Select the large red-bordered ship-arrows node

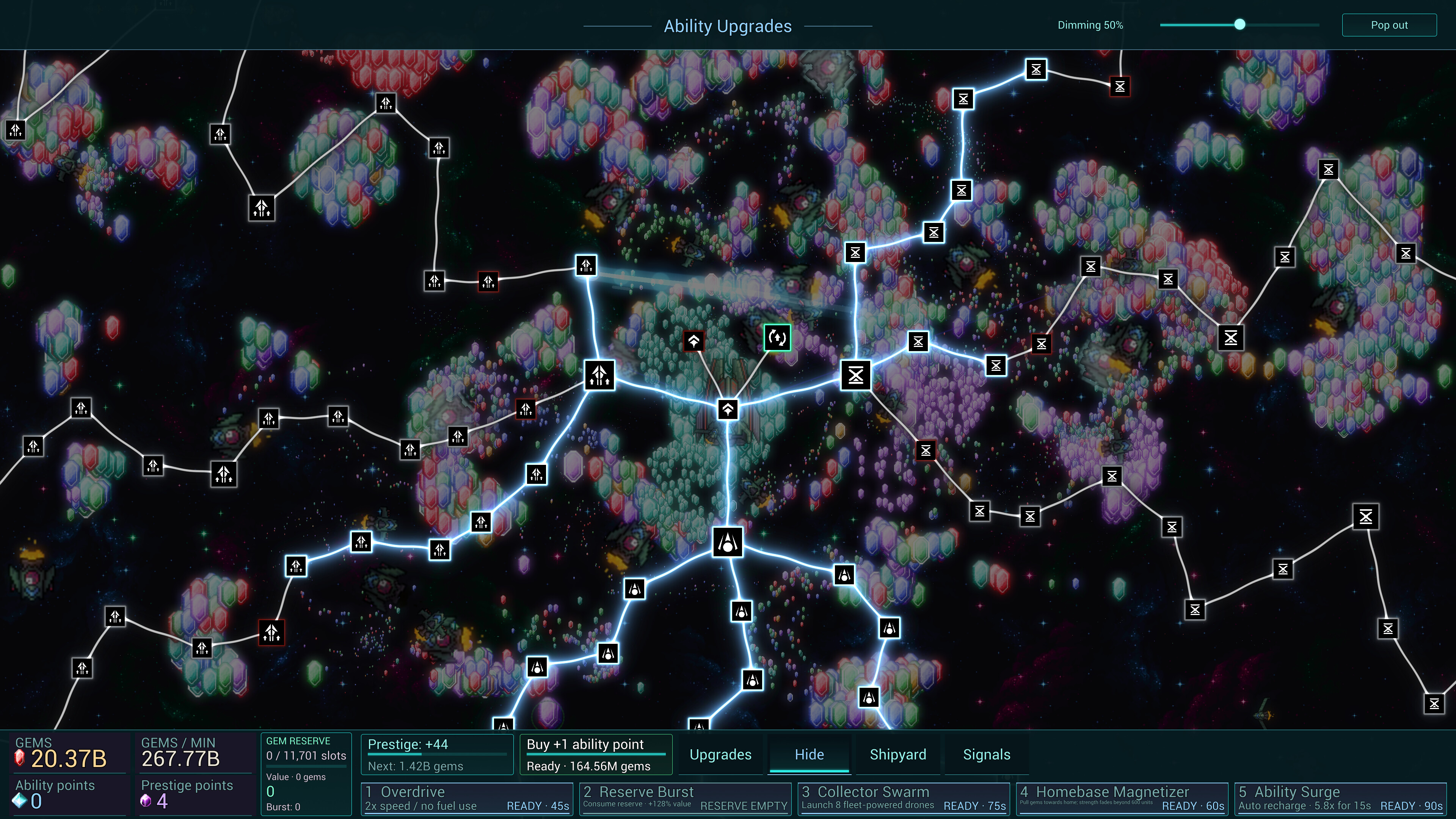click(x=271, y=632)
